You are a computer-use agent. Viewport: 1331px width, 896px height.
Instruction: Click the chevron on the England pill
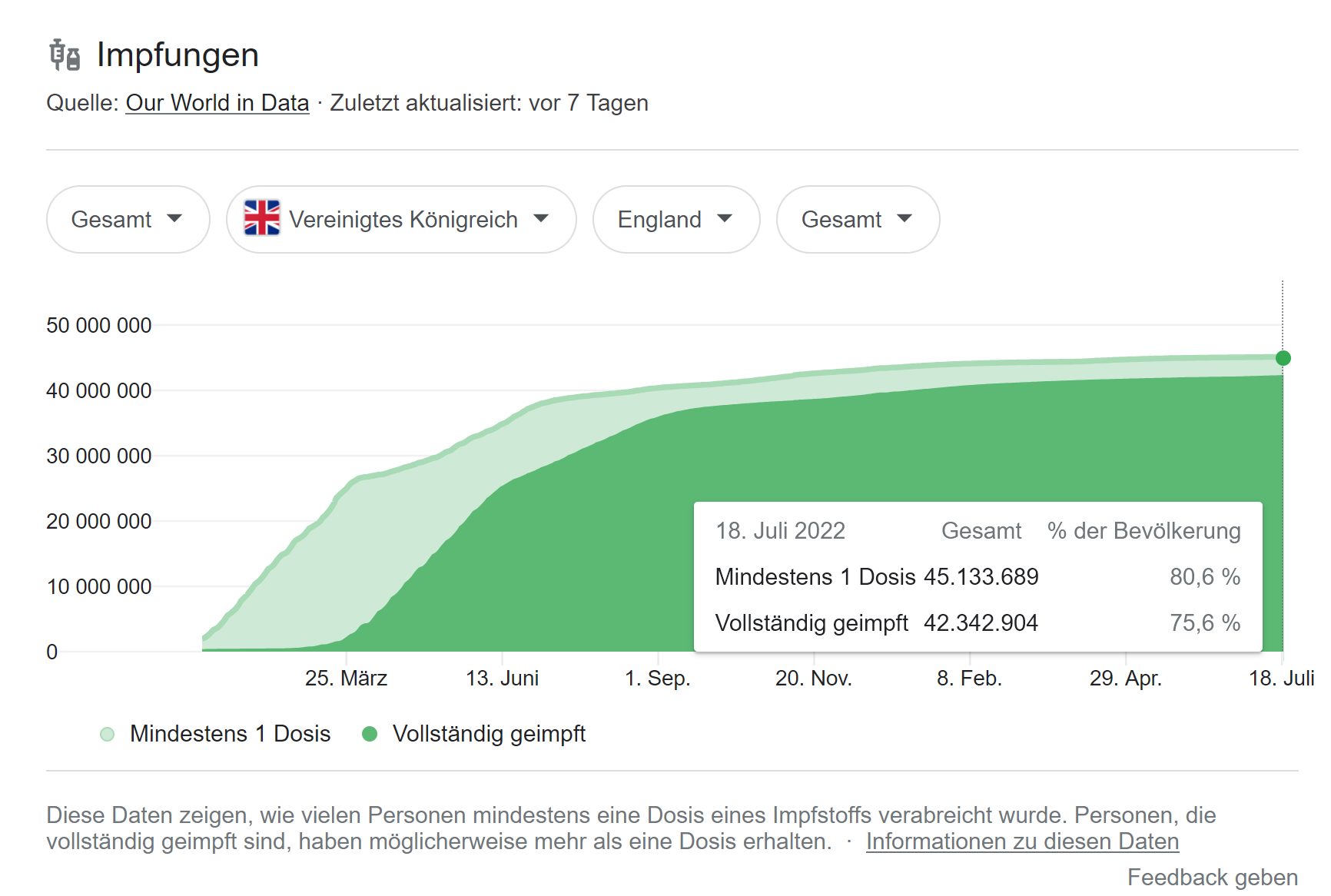(725, 219)
